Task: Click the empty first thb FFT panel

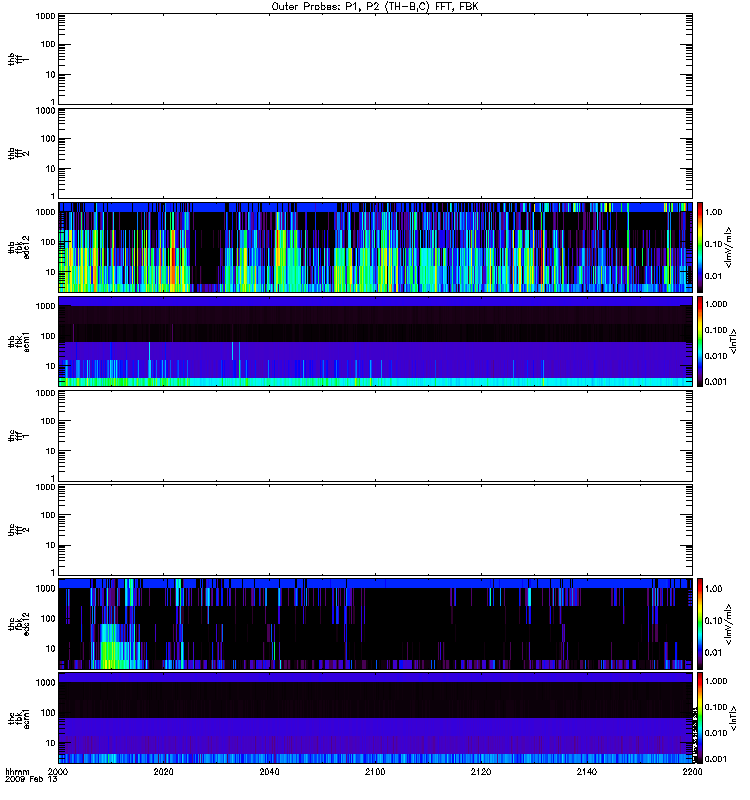Action: [x=374, y=58]
